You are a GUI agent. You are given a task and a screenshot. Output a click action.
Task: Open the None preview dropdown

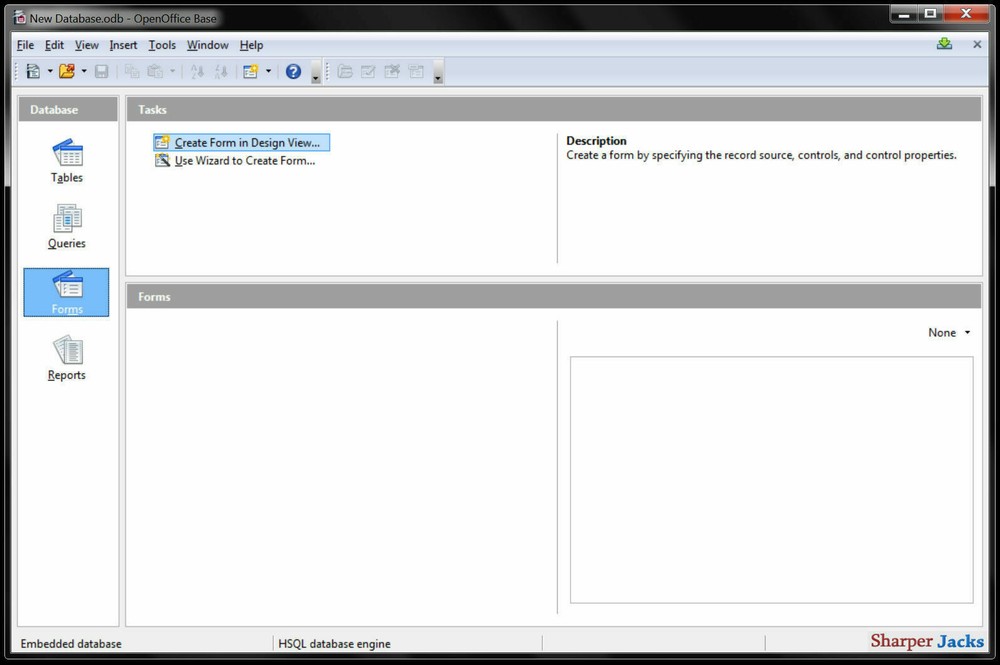point(947,332)
